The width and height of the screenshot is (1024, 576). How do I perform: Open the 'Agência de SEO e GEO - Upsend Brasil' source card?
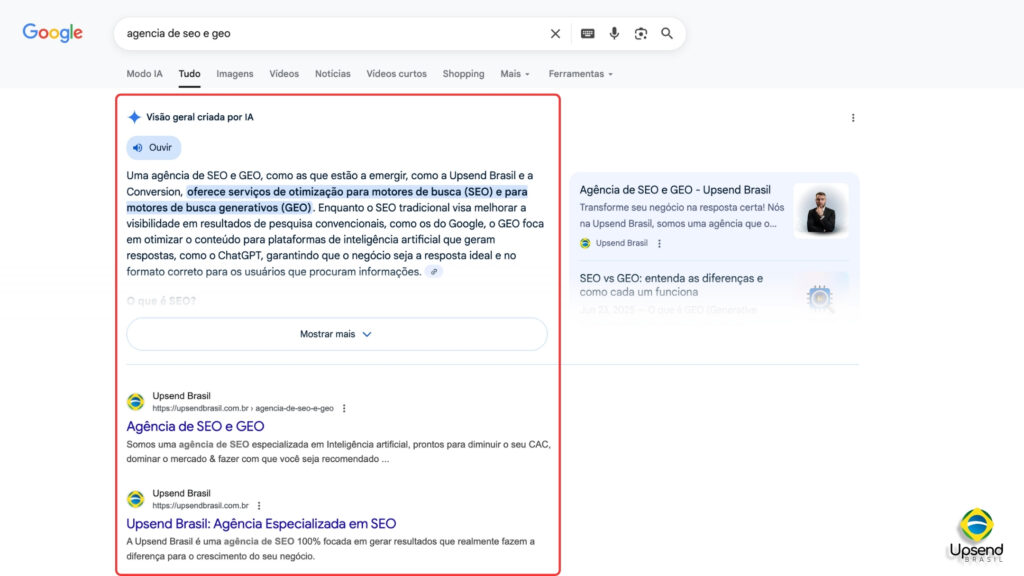675,190
